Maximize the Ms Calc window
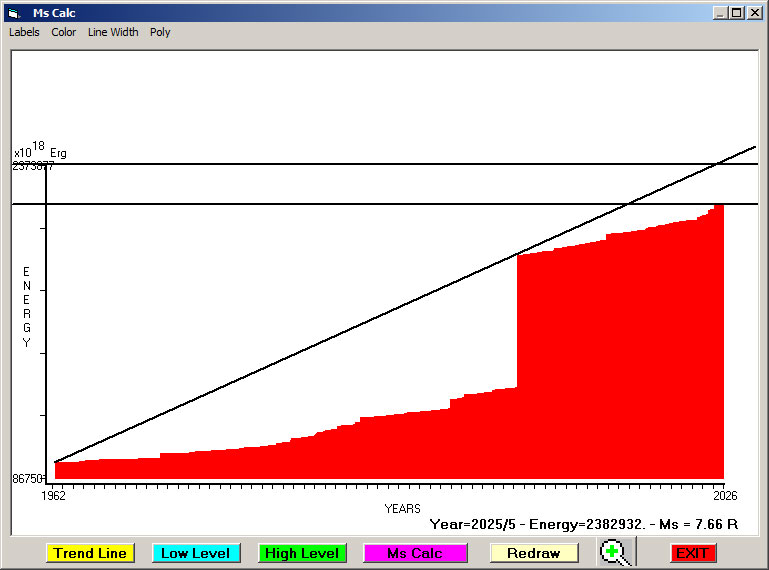Screen dimensions: 769x570 click(x=736, y=13)
